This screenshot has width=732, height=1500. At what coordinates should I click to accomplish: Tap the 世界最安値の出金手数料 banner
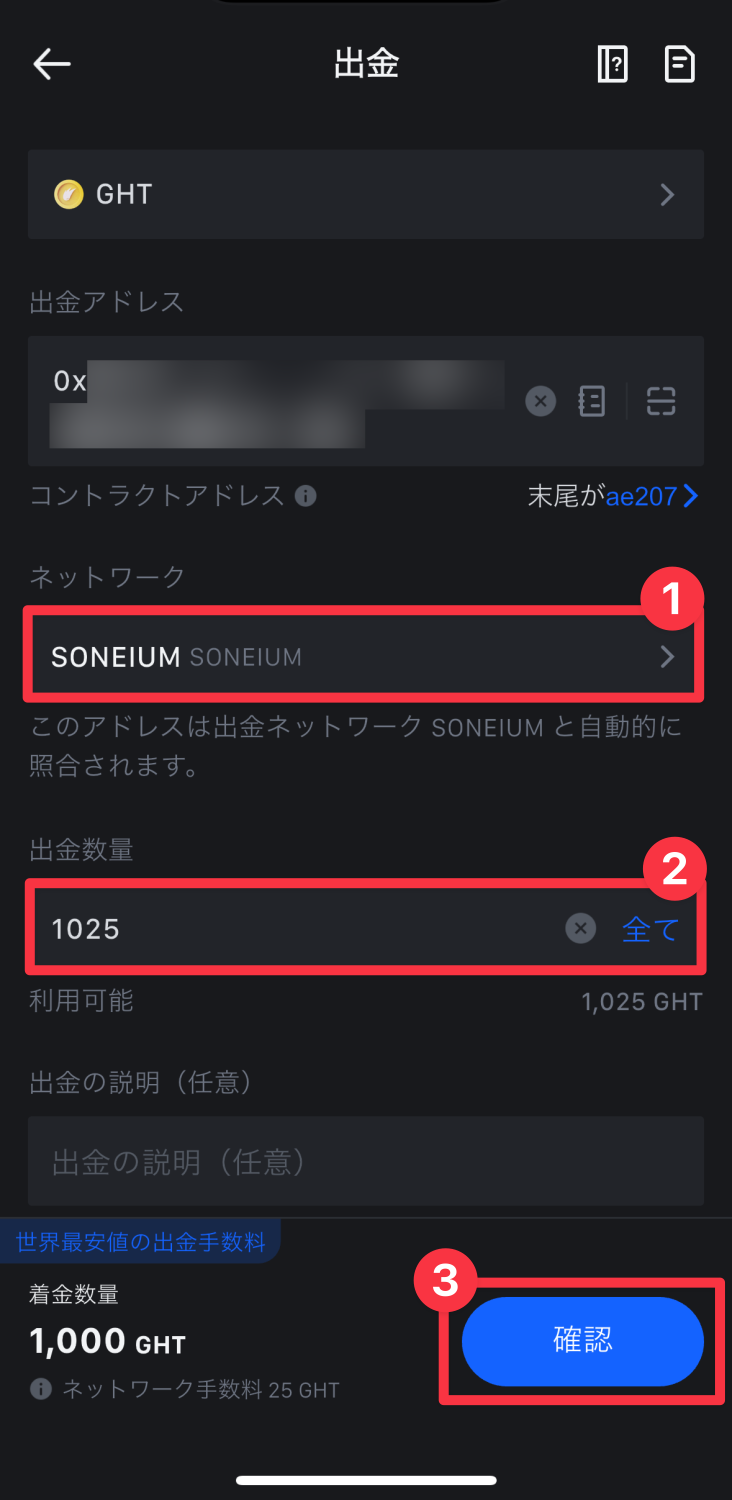142,1243
